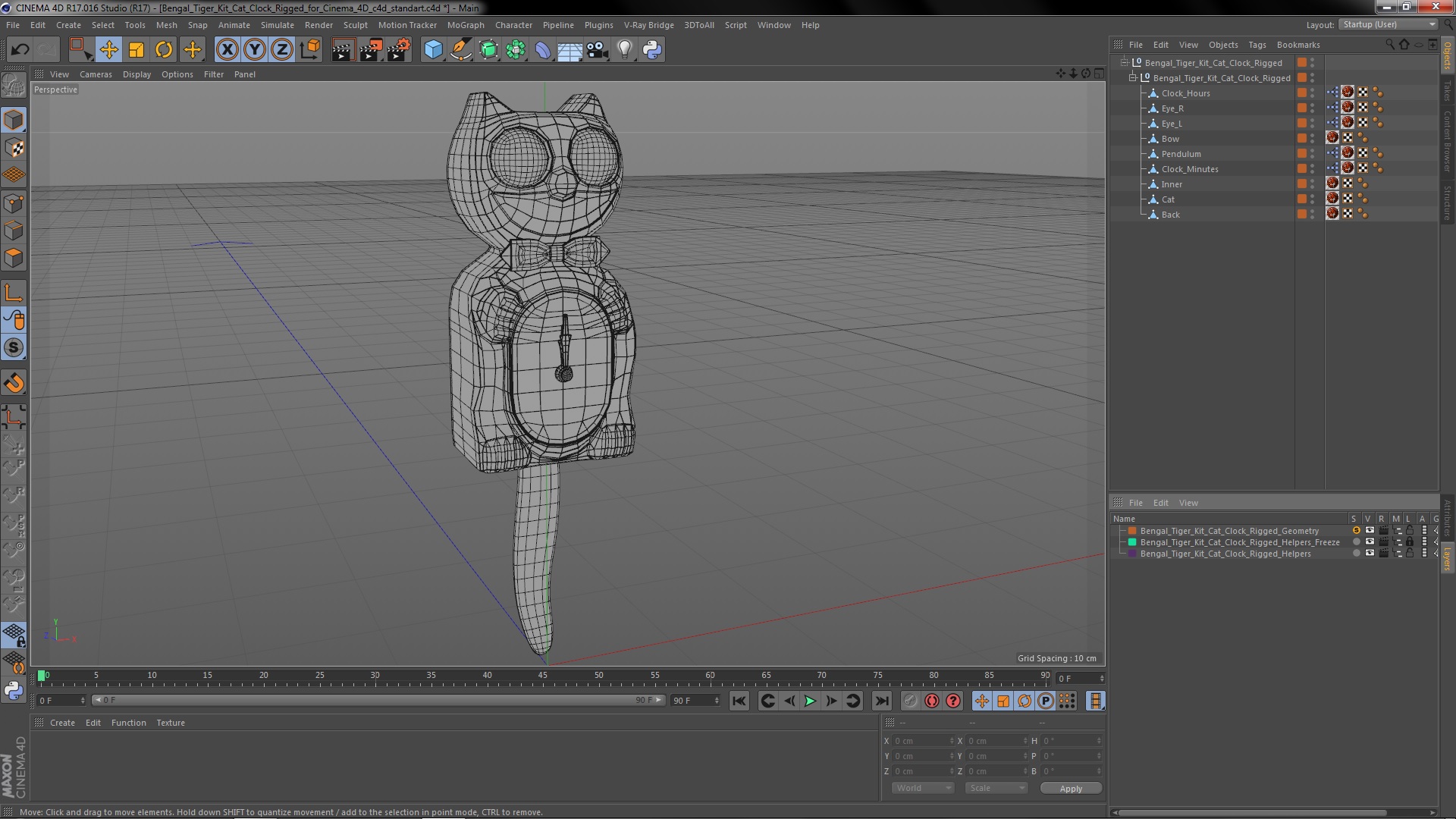Click Geometry layer color swatch
Image resolution: width=1456 pixels, height=819 pixels.
1132,531
